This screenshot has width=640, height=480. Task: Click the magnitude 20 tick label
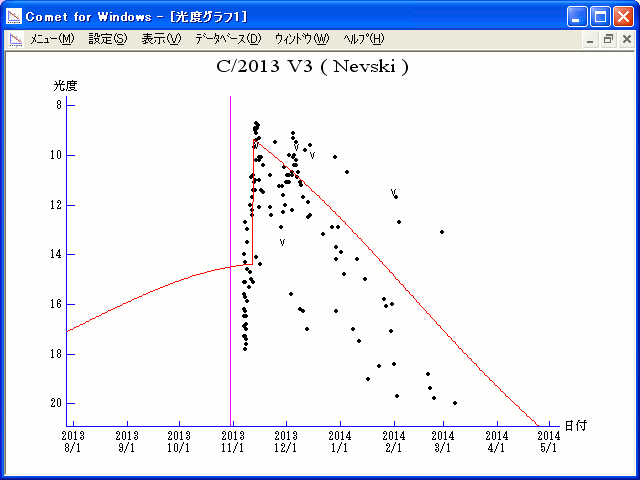click(56, 403)
